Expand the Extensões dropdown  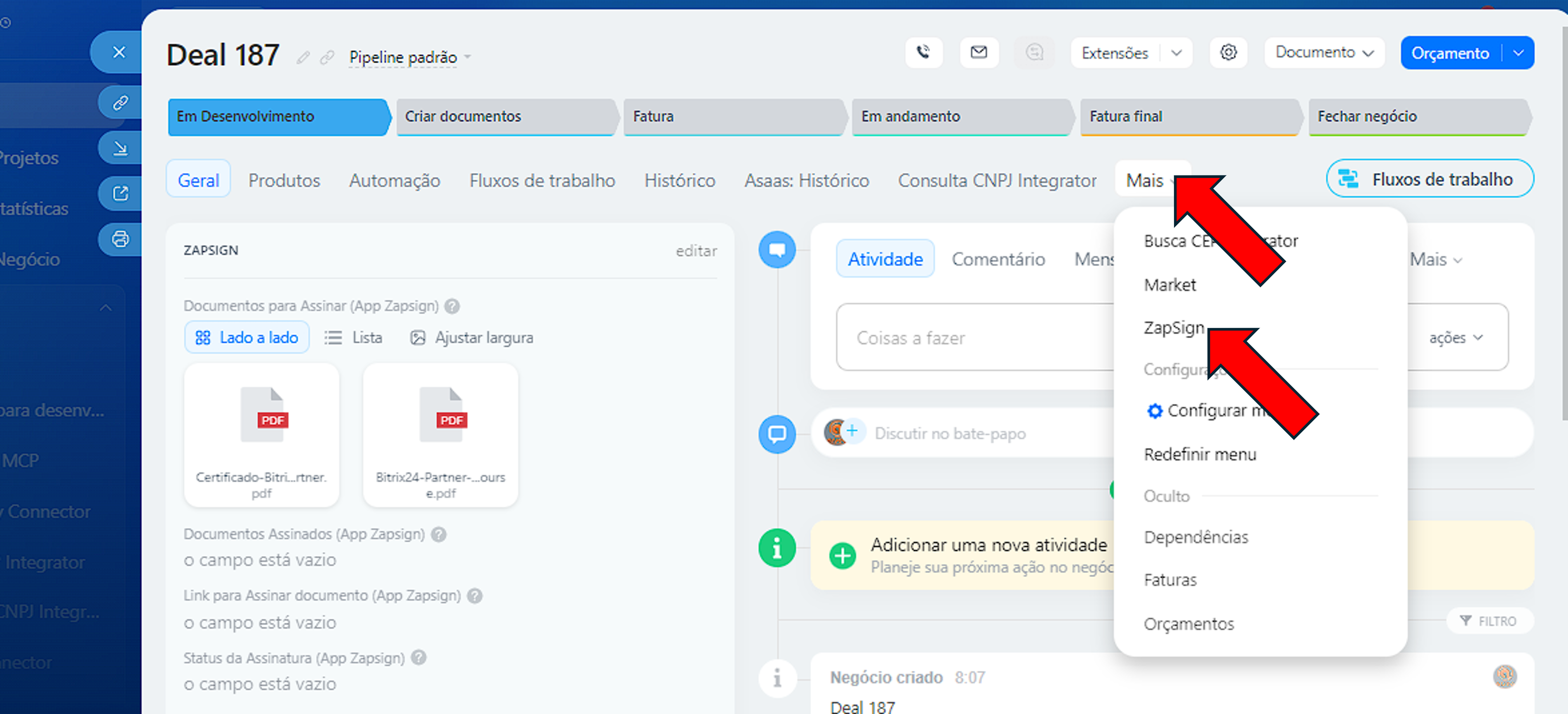(x=1176, y=53)
